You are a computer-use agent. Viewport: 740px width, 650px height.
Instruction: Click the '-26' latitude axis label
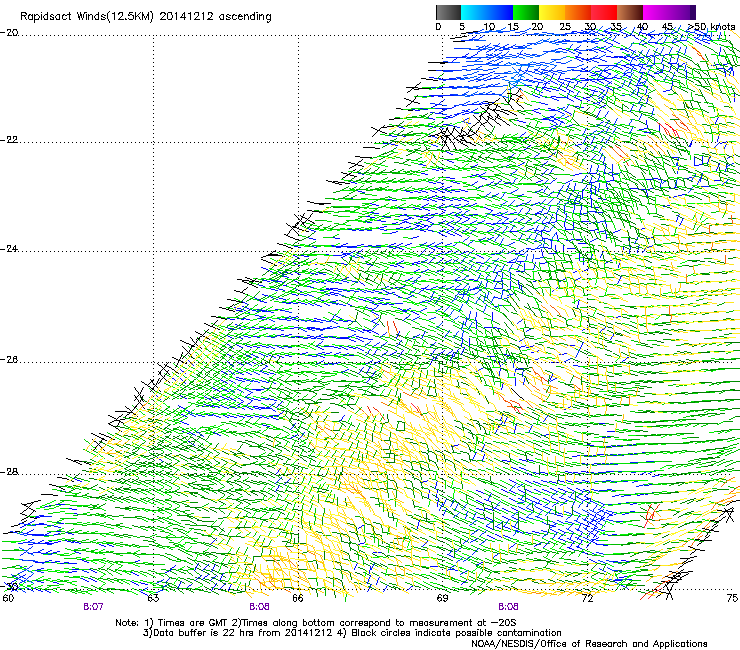coord(9,360)
